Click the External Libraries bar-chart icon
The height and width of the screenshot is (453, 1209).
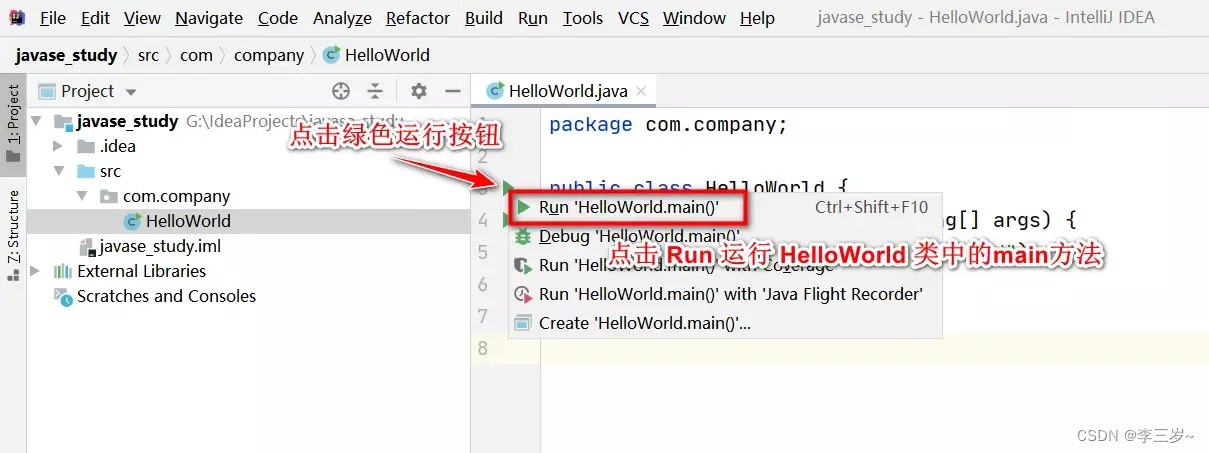(x=63, y=271)
